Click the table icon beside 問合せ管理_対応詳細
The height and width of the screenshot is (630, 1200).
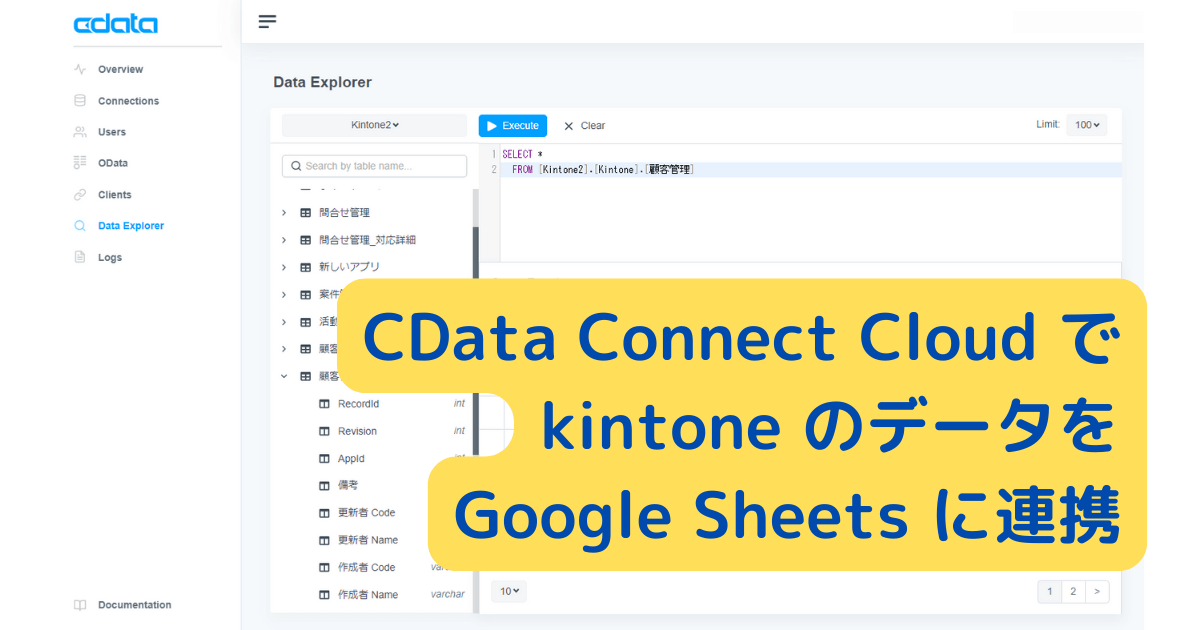tap(306, 240)
